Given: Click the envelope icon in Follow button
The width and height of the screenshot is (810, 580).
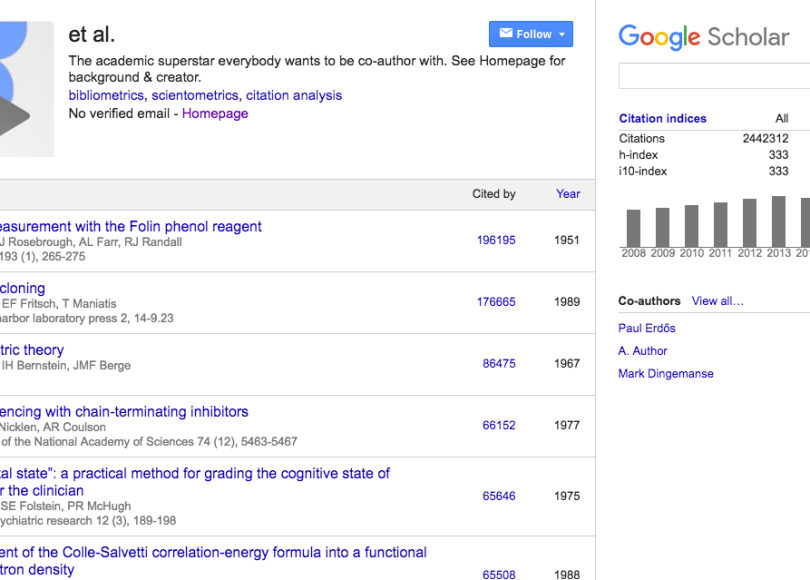Looking at the screenshot, I should pyautogui.click(x=505, y=34).
